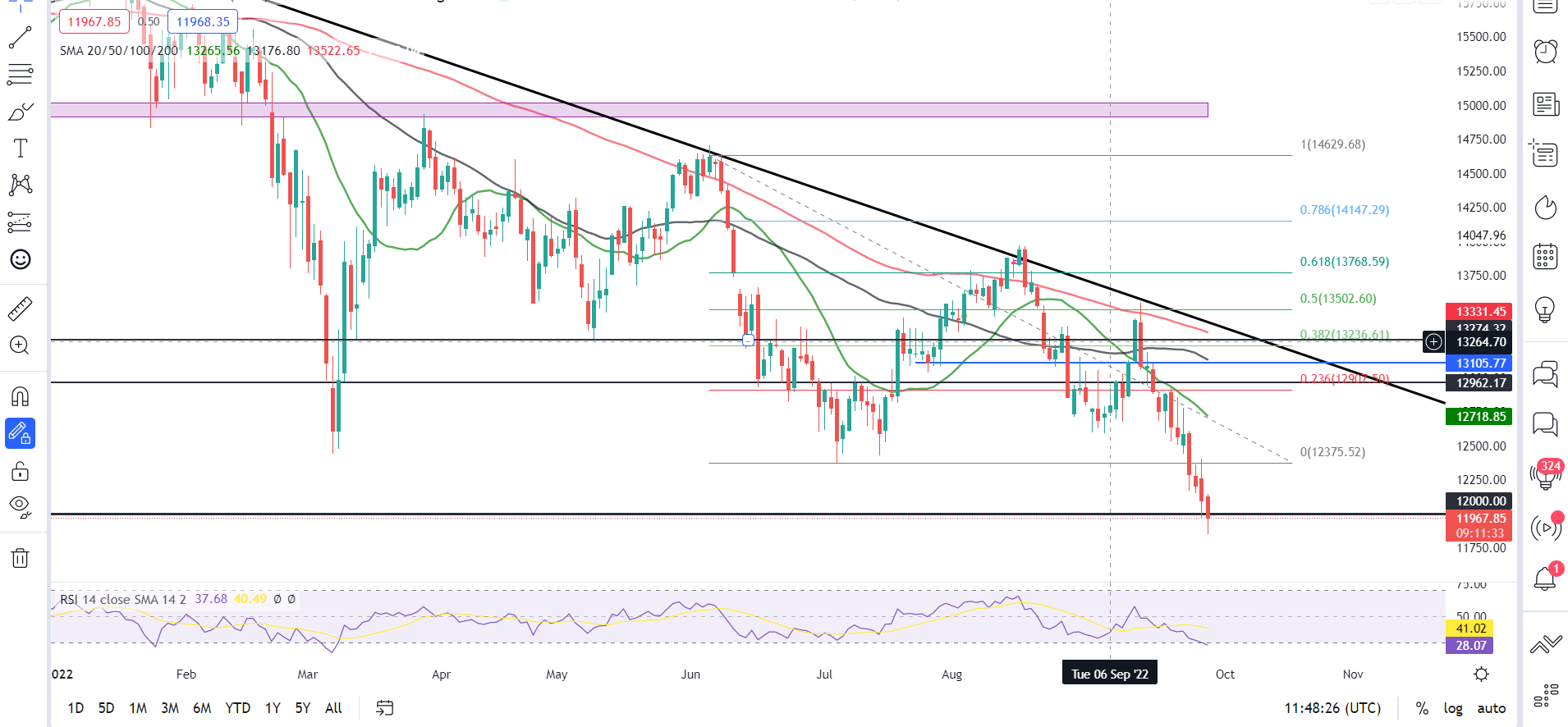Screen dimensions: 1568x727
Task: Open the data window panel
Action: coord(1546,154)
